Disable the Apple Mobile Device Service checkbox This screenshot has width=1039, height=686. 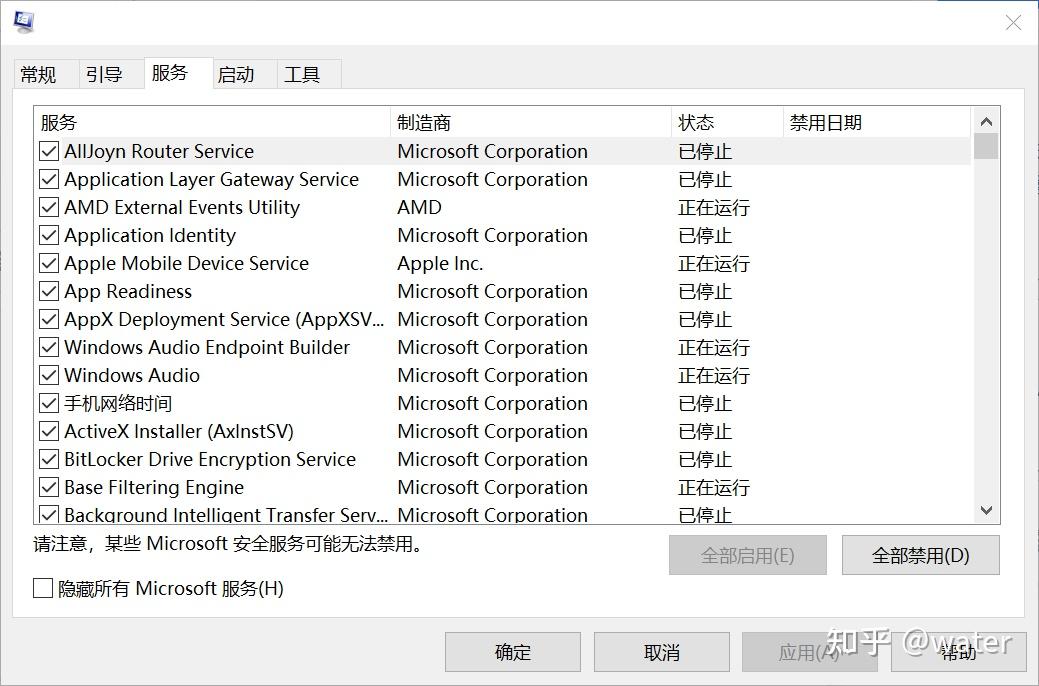coord(47,263)
